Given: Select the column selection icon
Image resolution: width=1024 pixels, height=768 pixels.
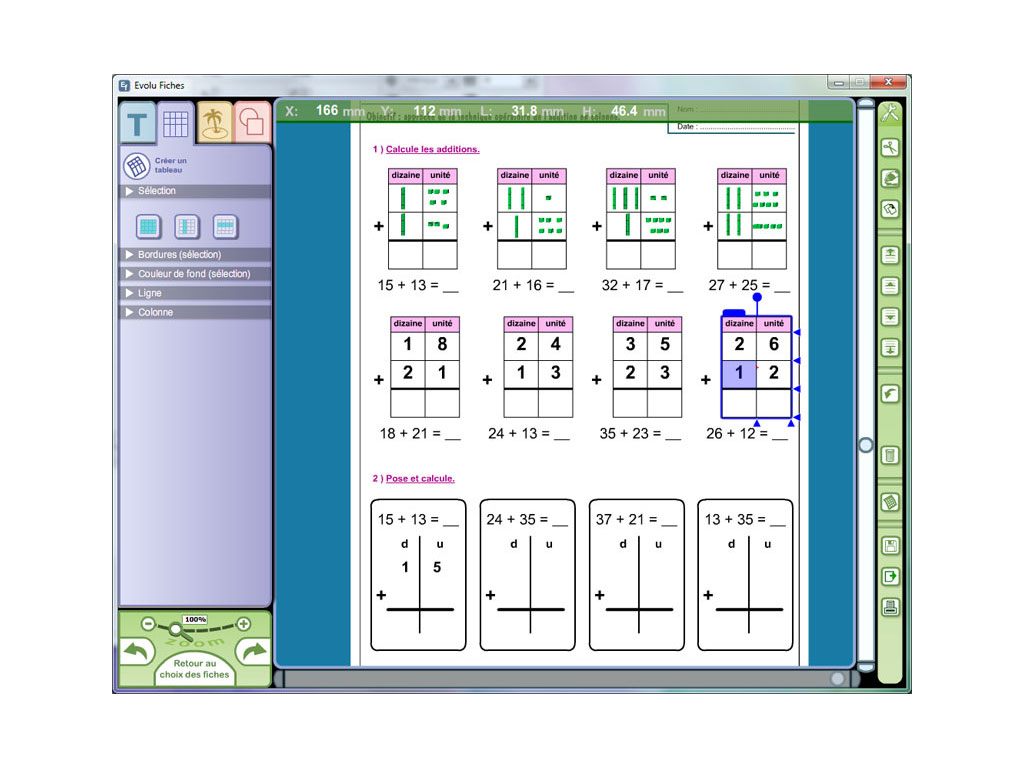Looking at the screenshot, I should coord(187,227).
